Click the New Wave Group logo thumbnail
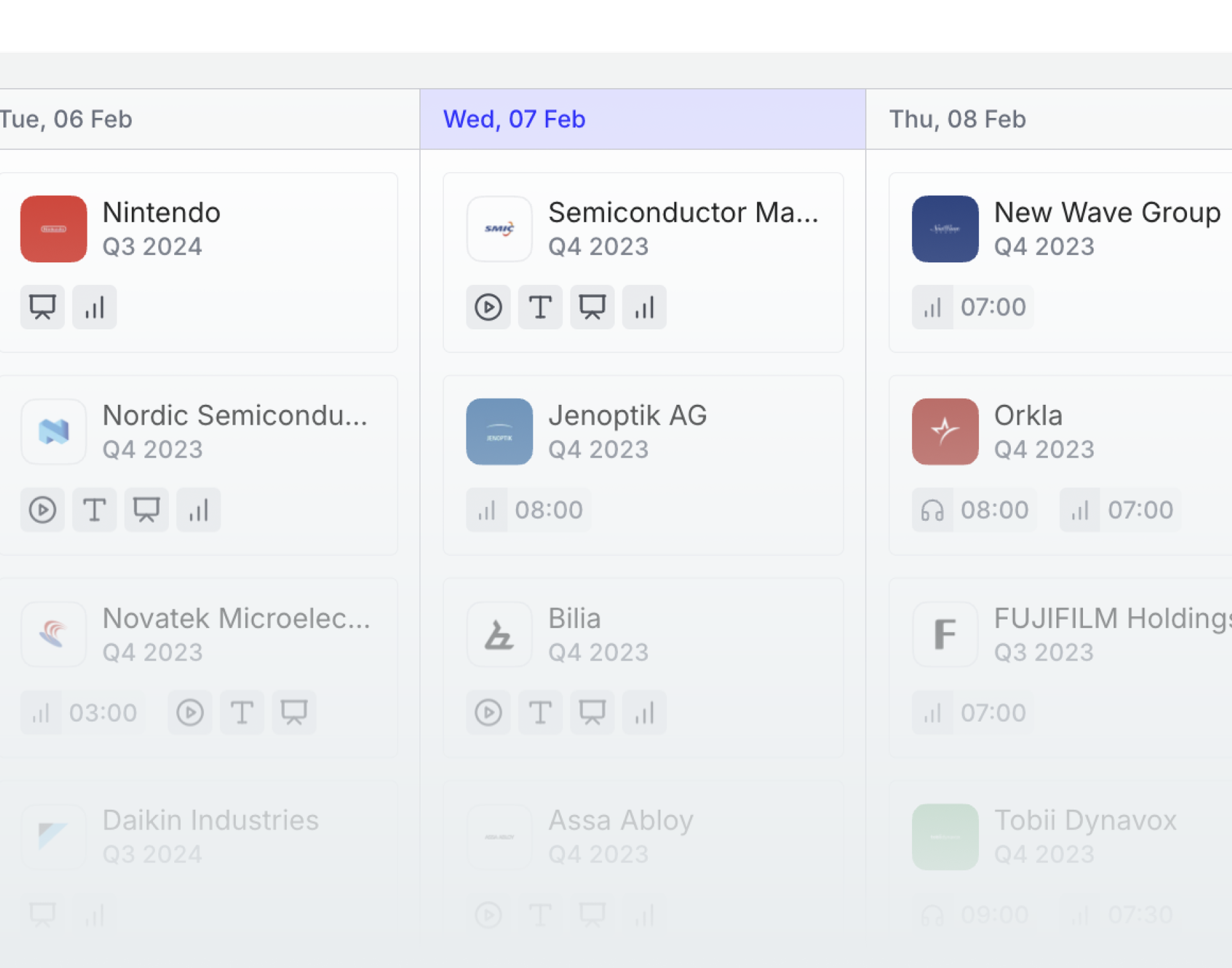This screenshot has height=968, width=1232. (x=945, y=229)
